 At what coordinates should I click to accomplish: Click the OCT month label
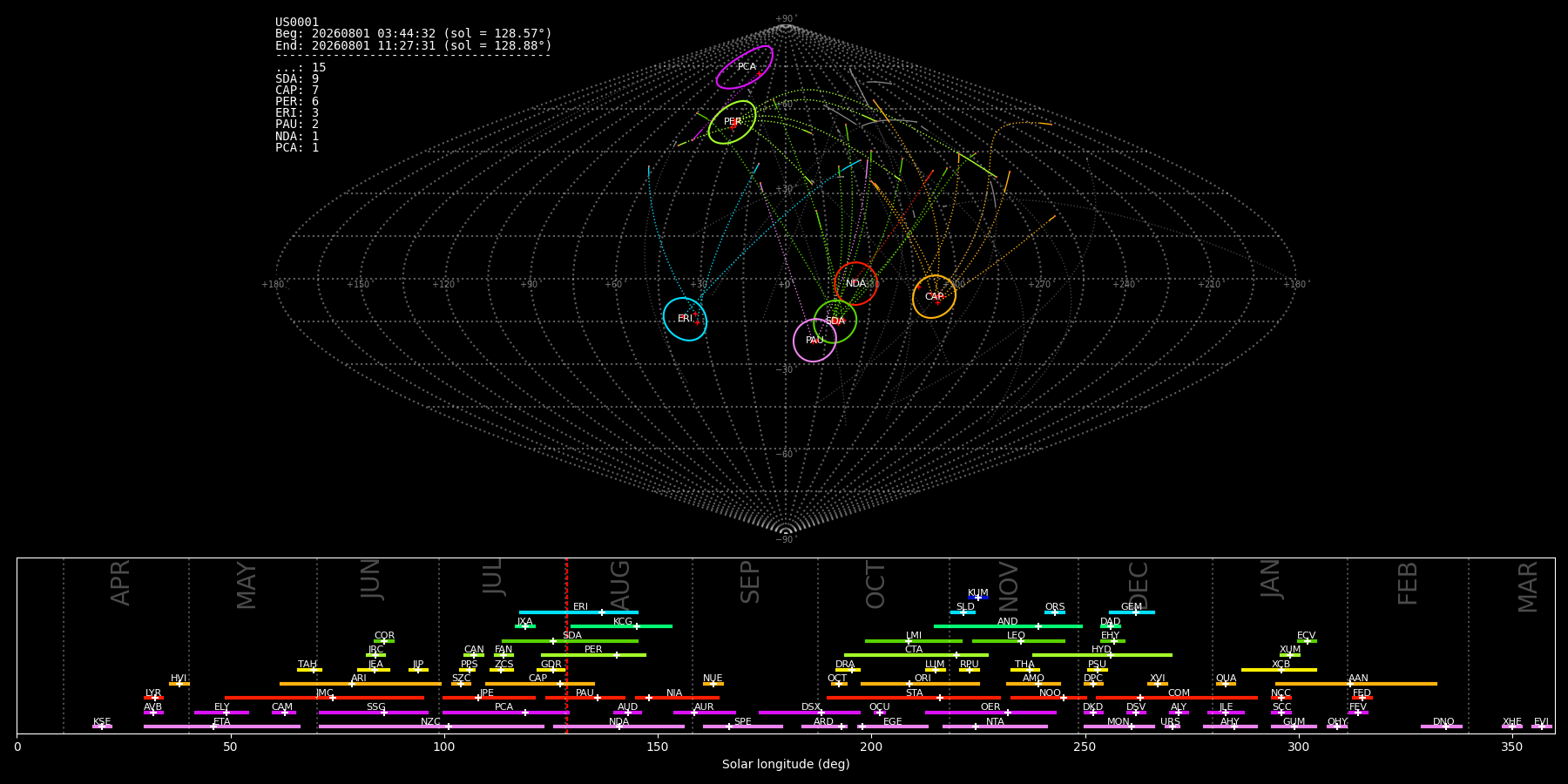(875, 585)
